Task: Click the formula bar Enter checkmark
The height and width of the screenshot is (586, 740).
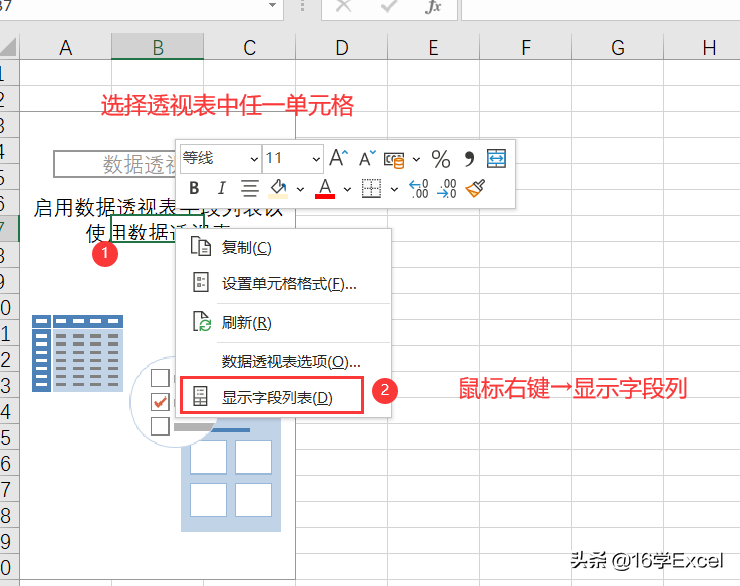Action: click(388, 6)
